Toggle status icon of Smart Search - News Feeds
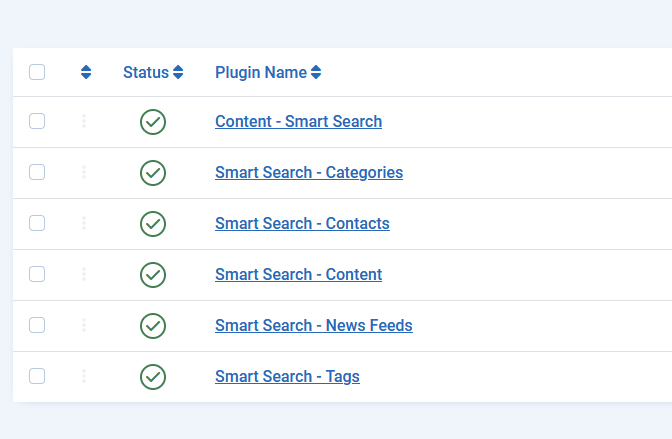Viewport: 672px width, 439px height. click(153, 325)
